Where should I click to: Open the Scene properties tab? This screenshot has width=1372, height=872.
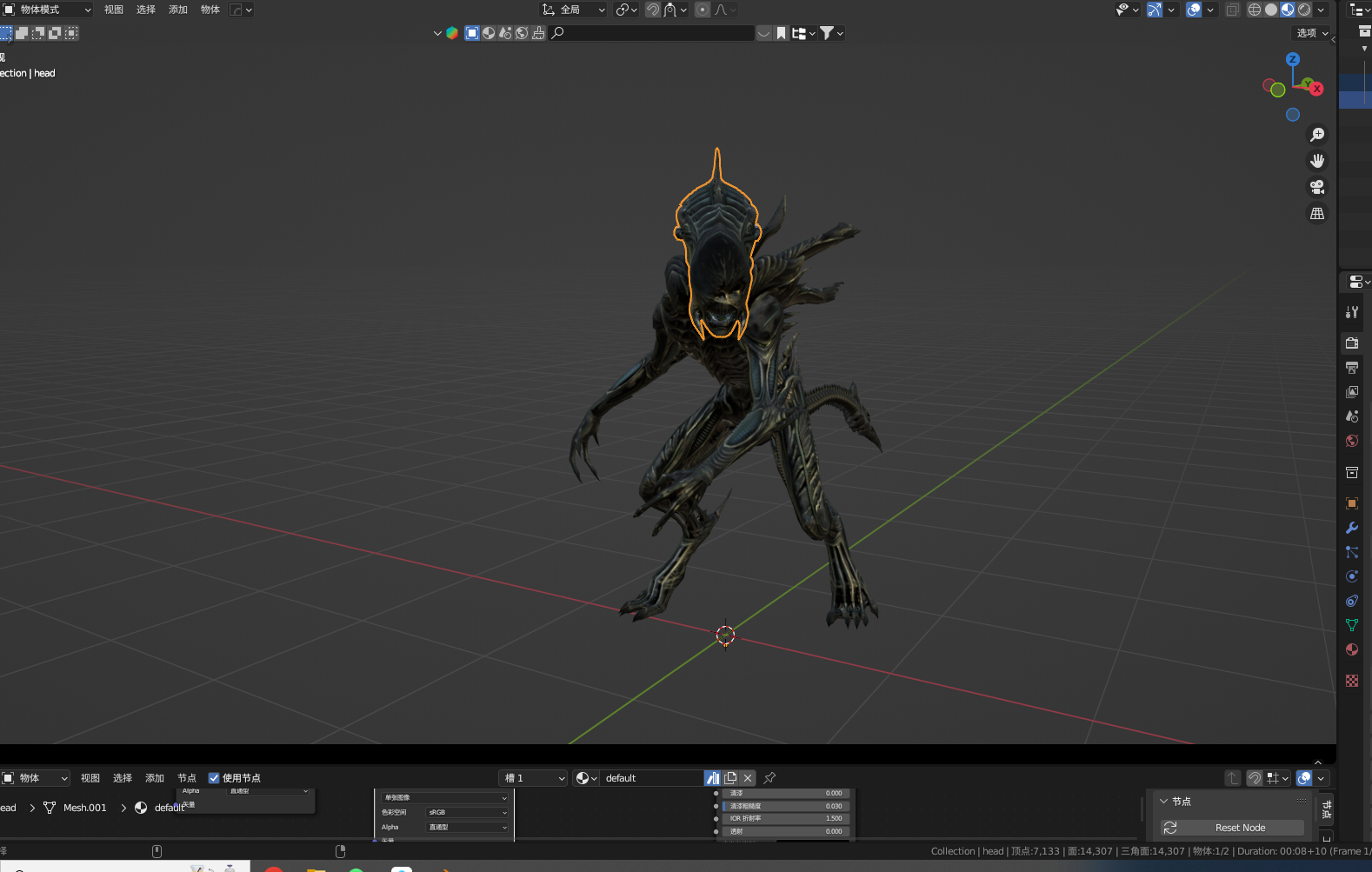pos(1352,416)
